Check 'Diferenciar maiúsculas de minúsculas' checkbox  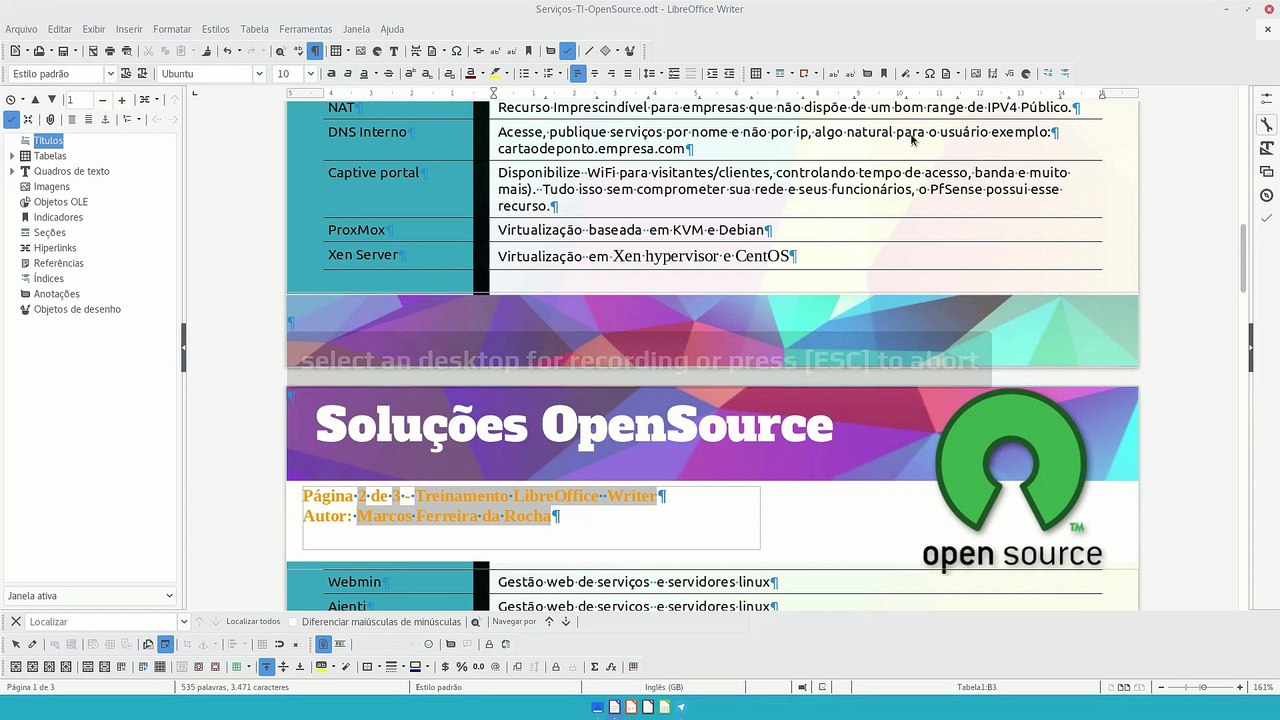point(293,622)
